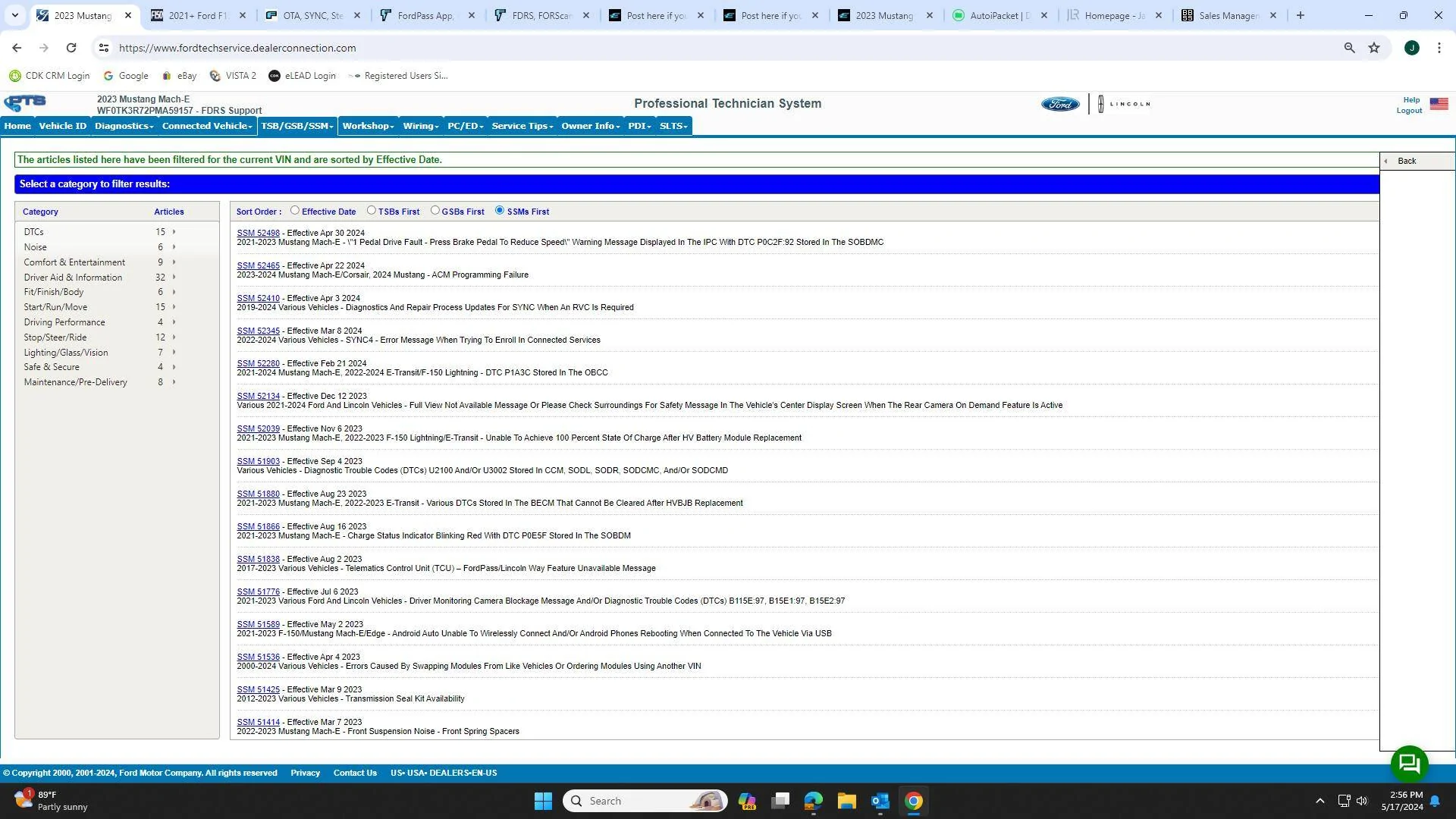Screen dimensions: 1456x819
Task: Open Privacy link in footer
Action: [305, 773]
